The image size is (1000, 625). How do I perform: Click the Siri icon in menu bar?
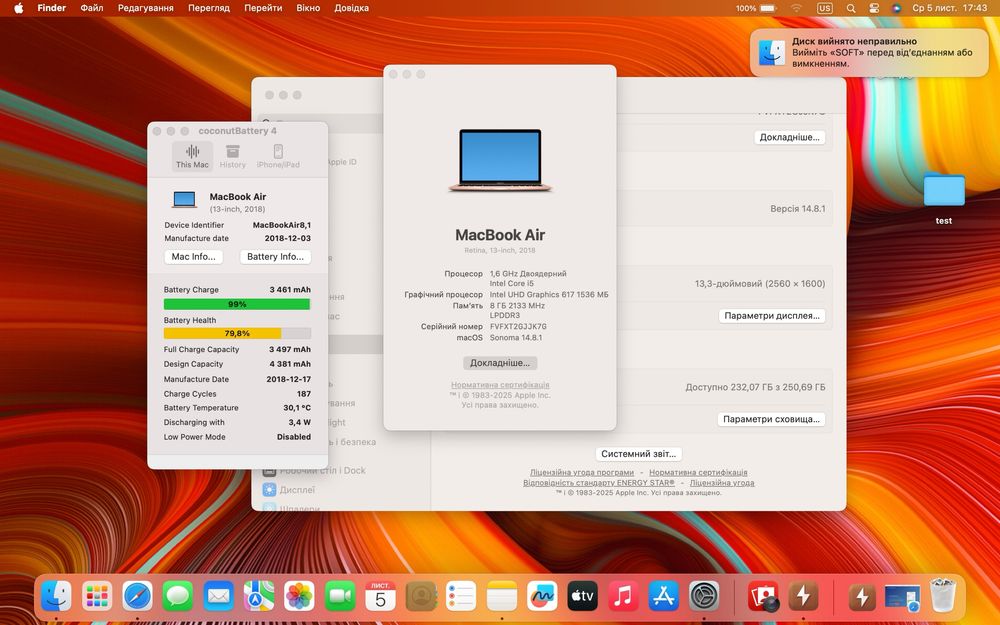tap(897, 8)
